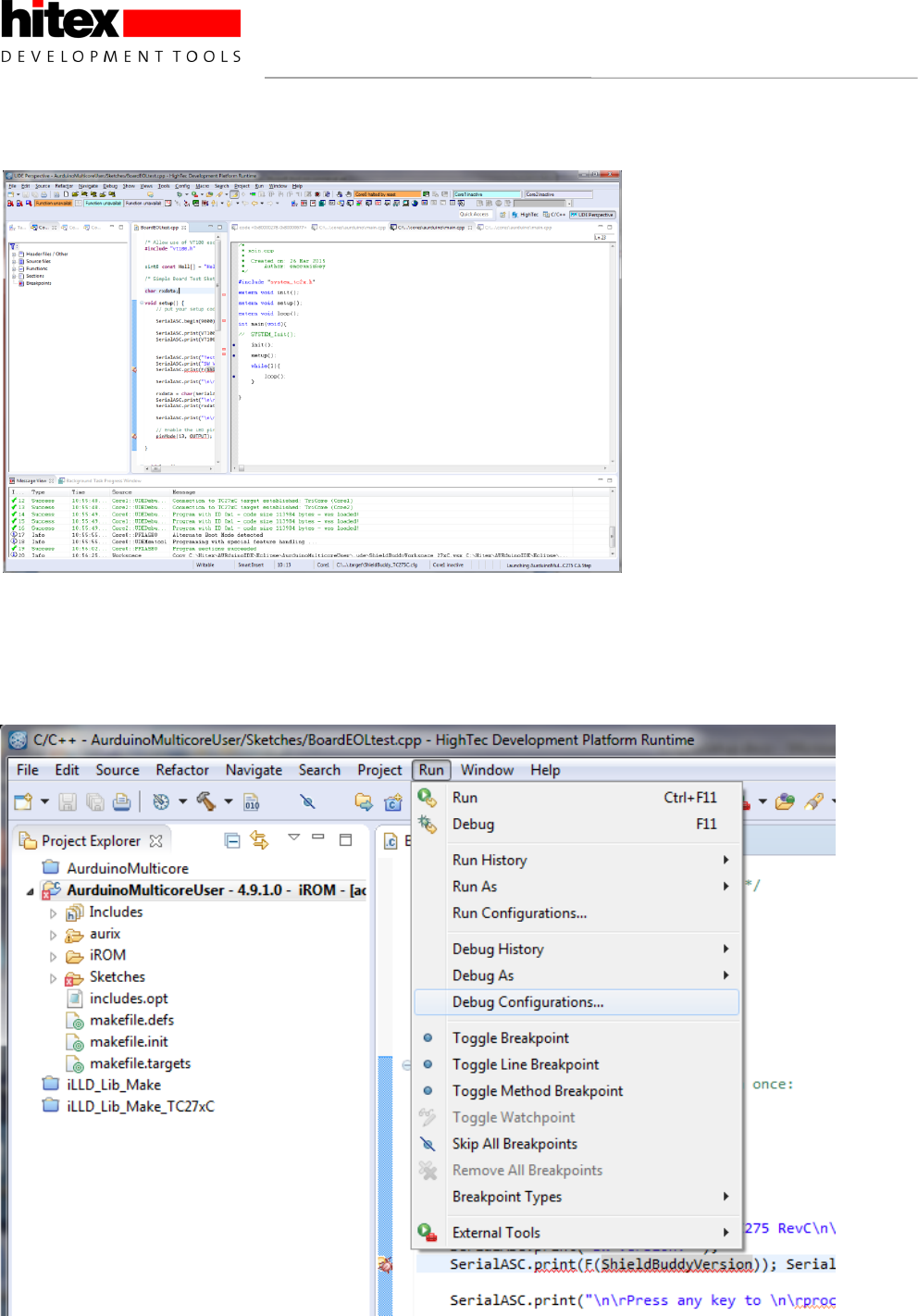The height and width of the screenshot is (1316, 918).
Task: Expand the Includes tree node
Action: [x=53, y=913]
